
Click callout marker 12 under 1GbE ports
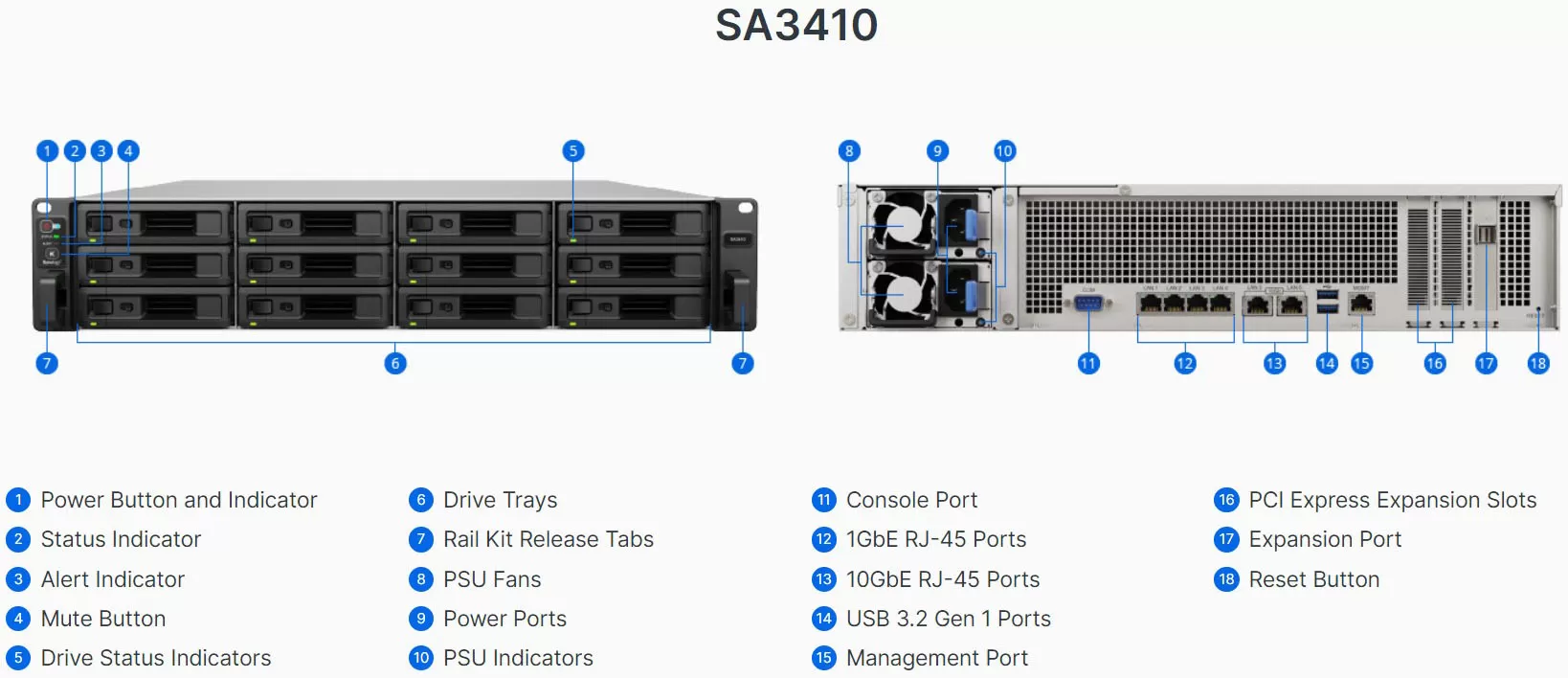click(x=1185, y=364)
